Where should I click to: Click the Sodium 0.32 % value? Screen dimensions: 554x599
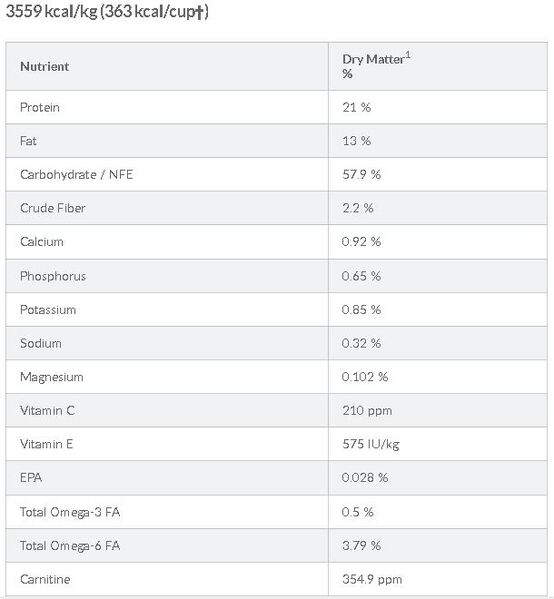[x=361, y=343]
